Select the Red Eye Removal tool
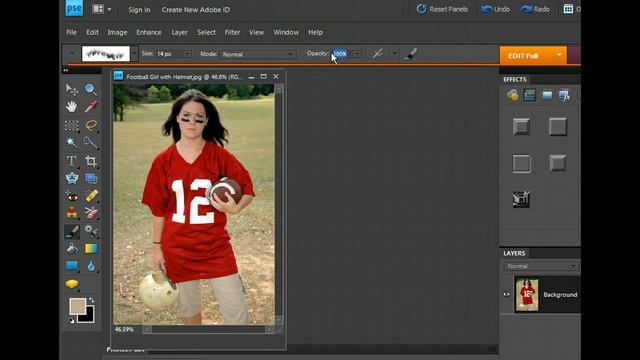The width and height of the screenshot is (640, 360). [x=71, y=197]
